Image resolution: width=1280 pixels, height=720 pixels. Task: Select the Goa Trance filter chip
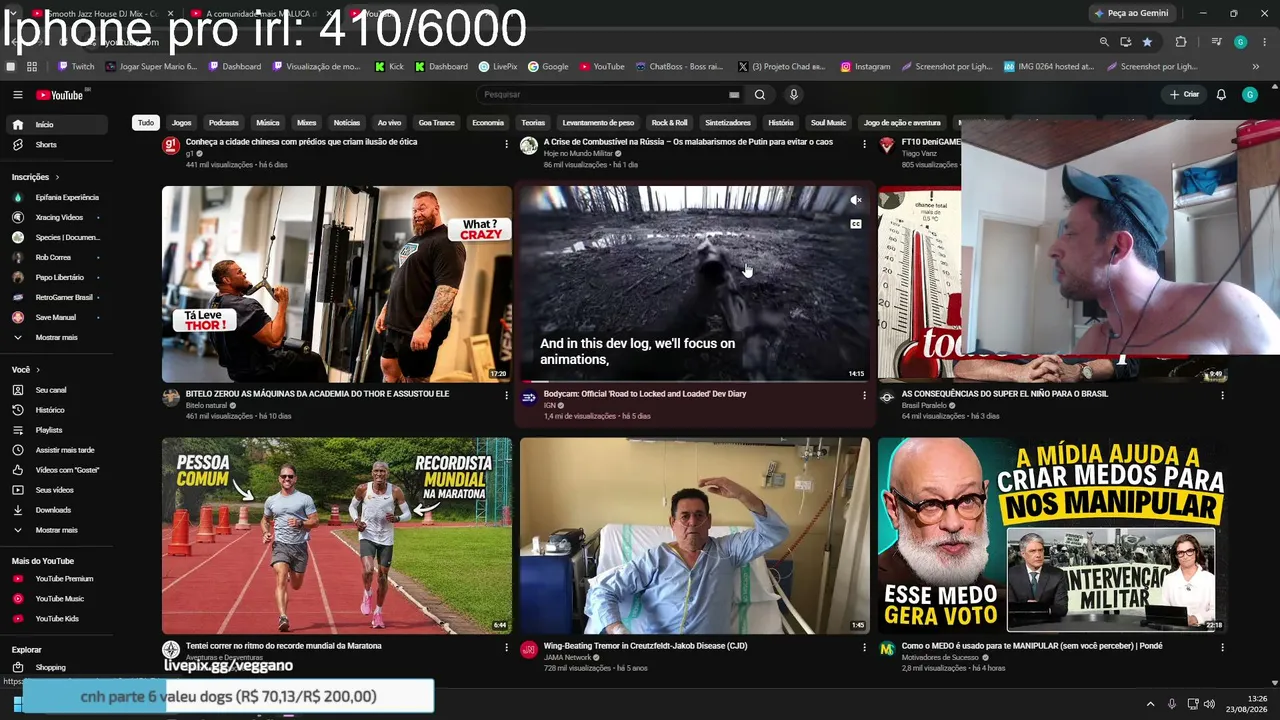point(436,123)
